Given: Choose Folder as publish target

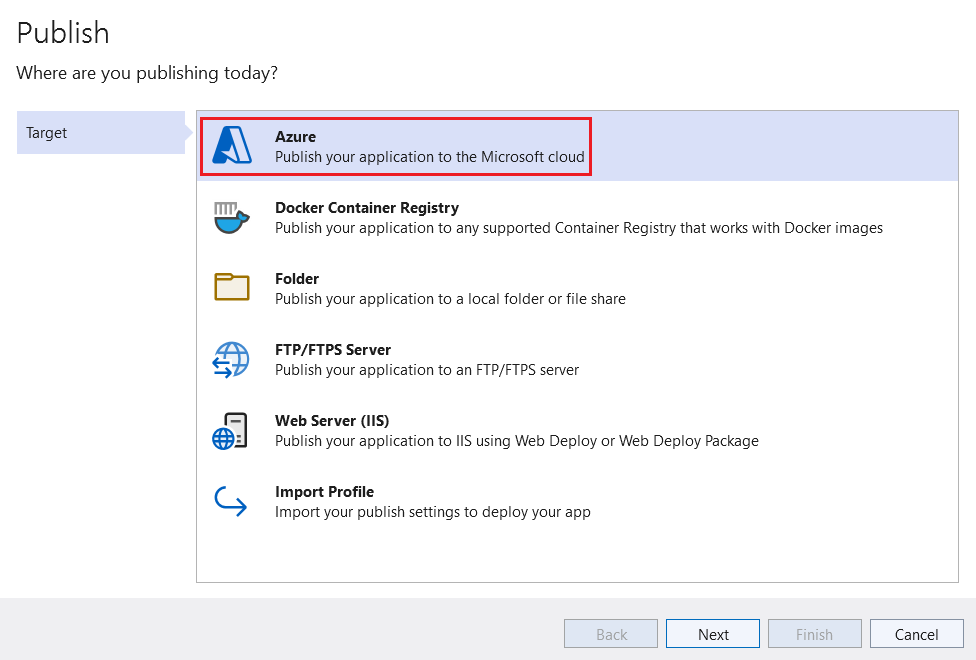Looking at the screenshot, I should (x=297, y=279).
